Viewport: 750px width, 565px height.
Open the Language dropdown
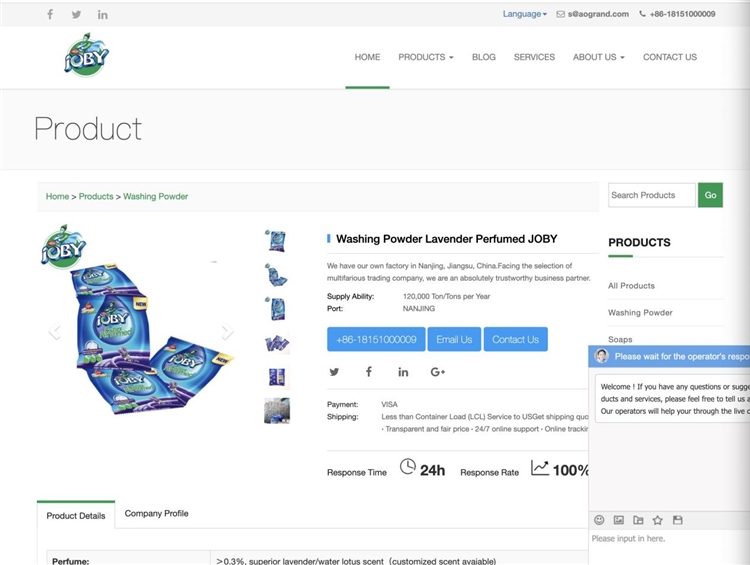pos(524,14)
